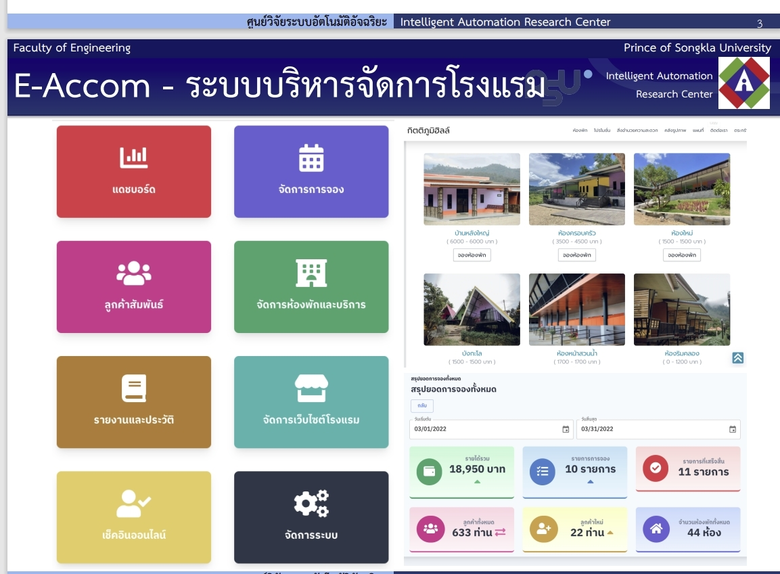Select the yellow-walled ห้องครอบครัว photo
This screenshot has width=780, height=574.
coord(577,189)
